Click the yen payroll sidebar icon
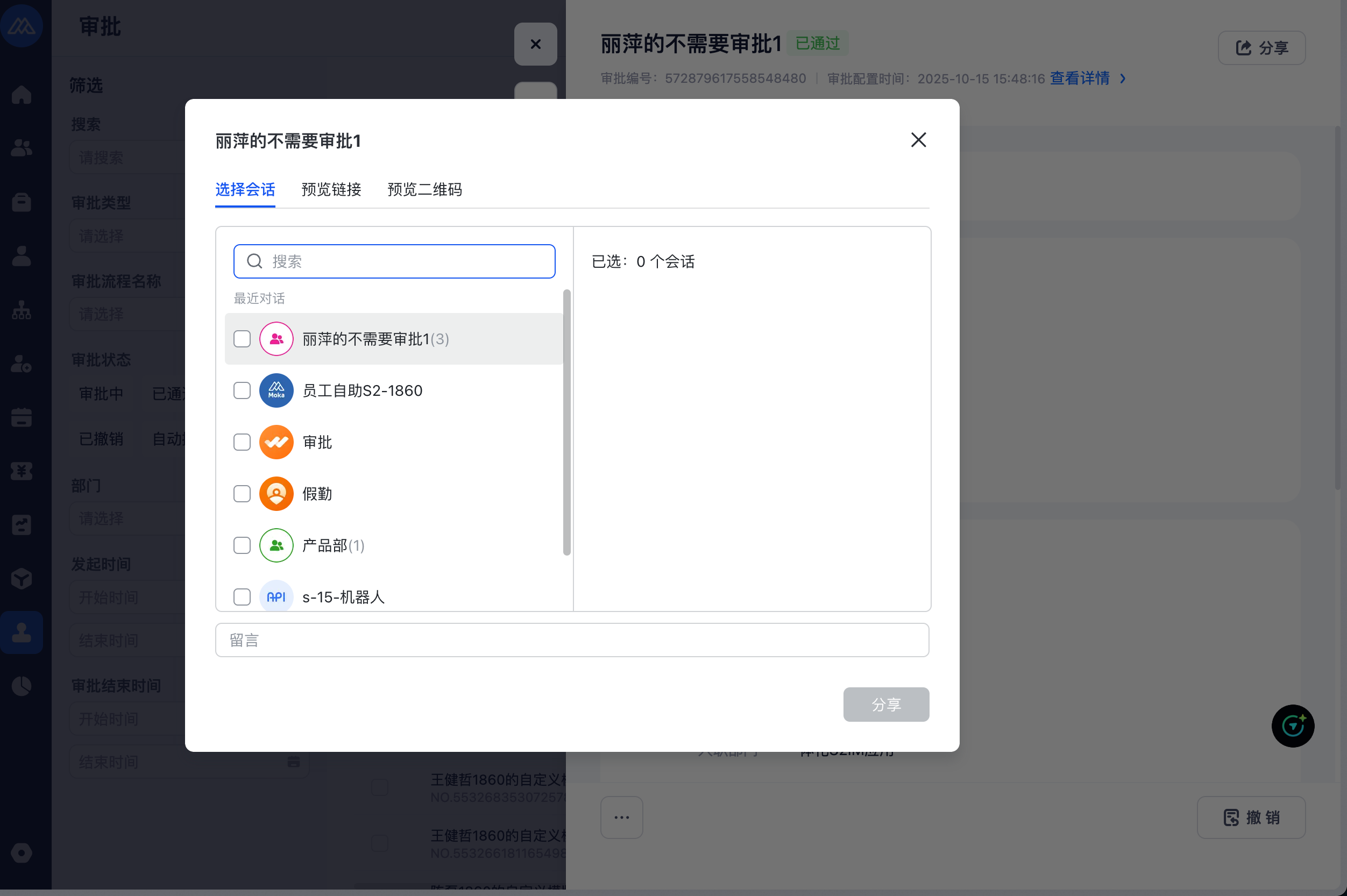Viewport: 1347px width, 896px height. point(21,472)
